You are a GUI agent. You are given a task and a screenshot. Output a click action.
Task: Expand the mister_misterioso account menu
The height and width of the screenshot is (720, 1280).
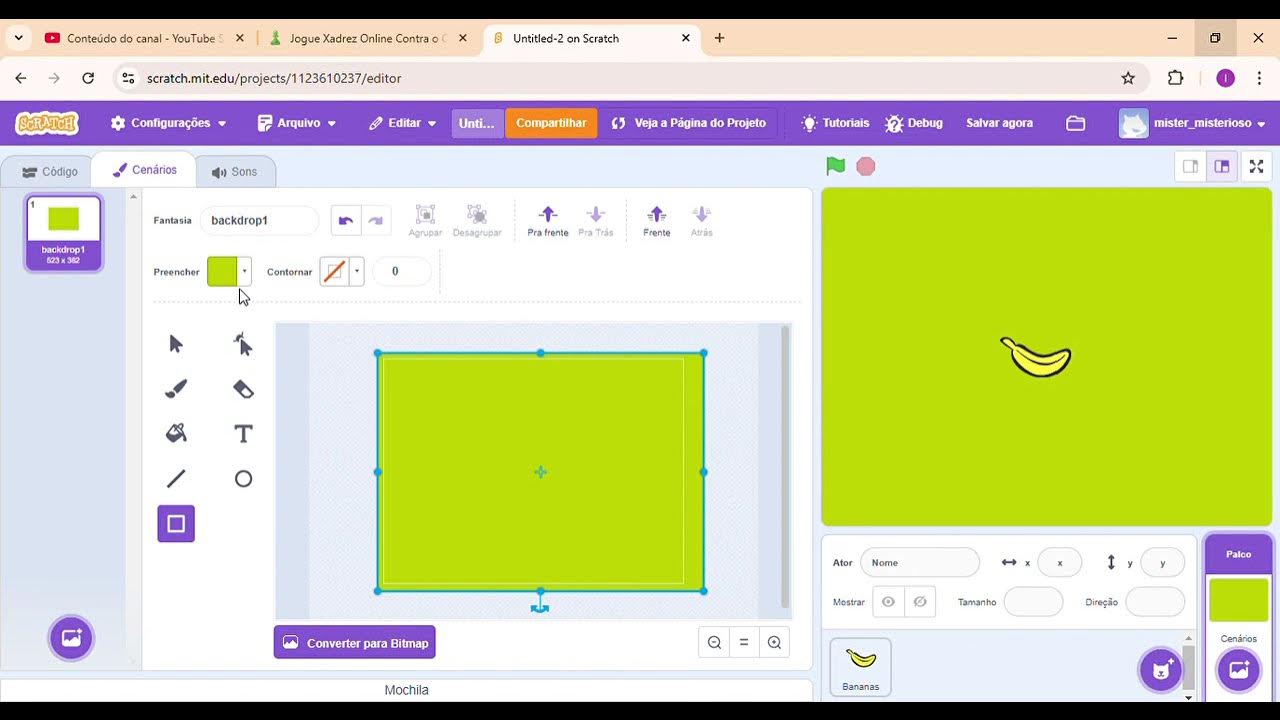point(1193,123)
